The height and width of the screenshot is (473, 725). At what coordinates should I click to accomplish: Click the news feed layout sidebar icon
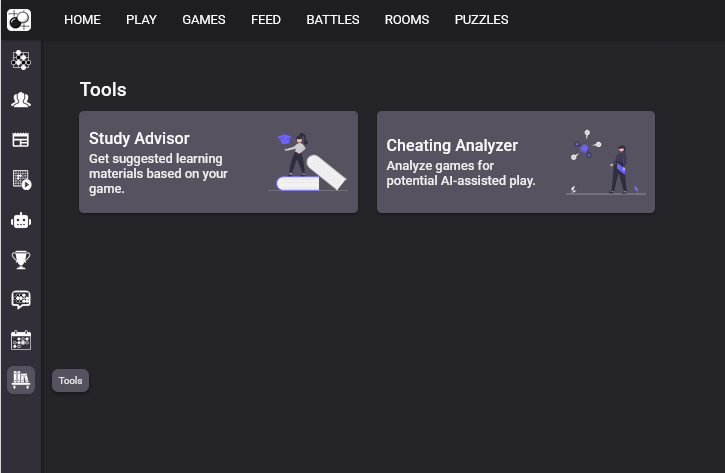coord(20,140)
